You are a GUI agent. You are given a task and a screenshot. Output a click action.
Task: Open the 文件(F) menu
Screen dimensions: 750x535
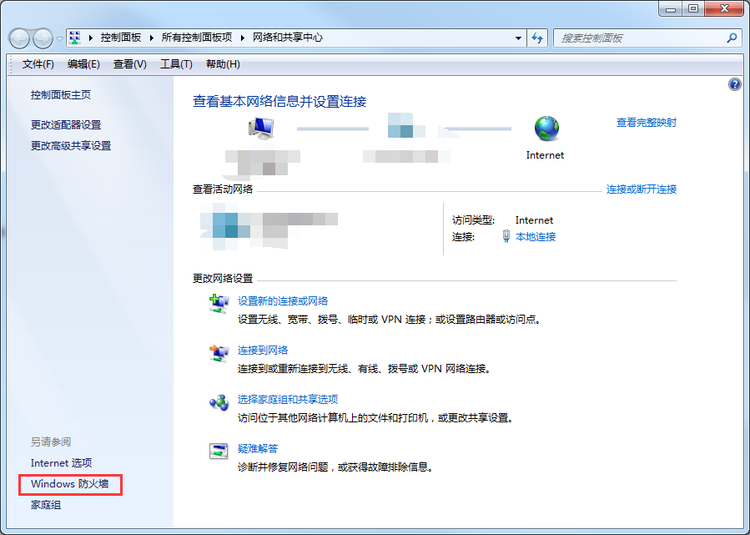[38, 64]
